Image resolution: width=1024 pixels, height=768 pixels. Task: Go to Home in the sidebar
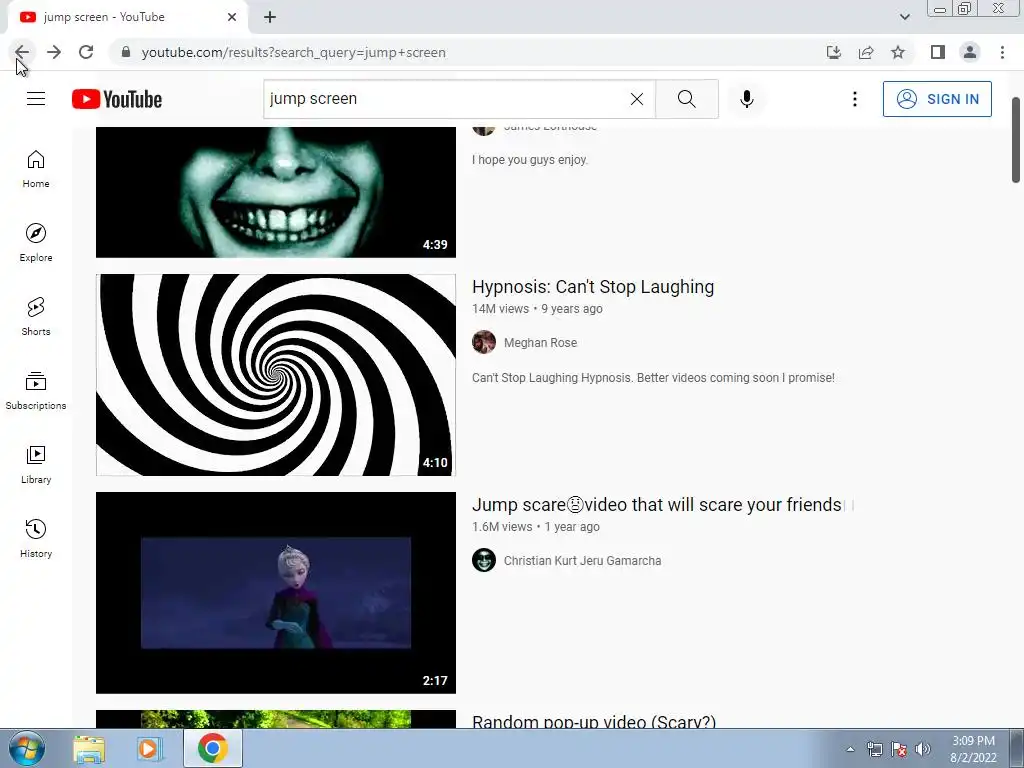coord(36,169)
